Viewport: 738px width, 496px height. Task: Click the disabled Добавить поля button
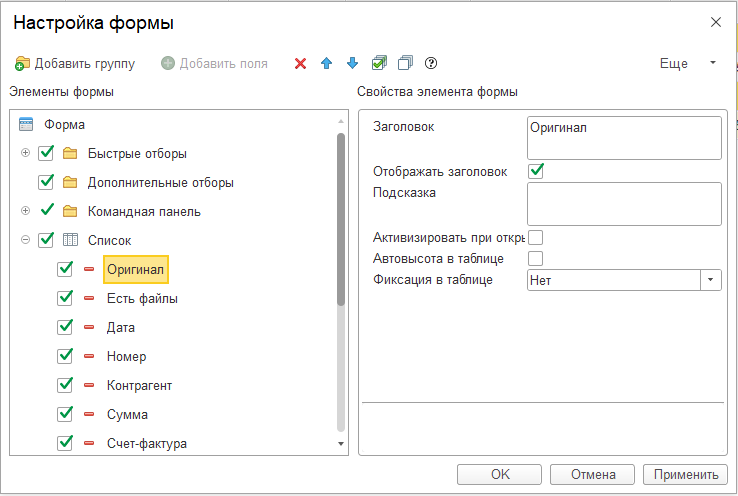214,63
